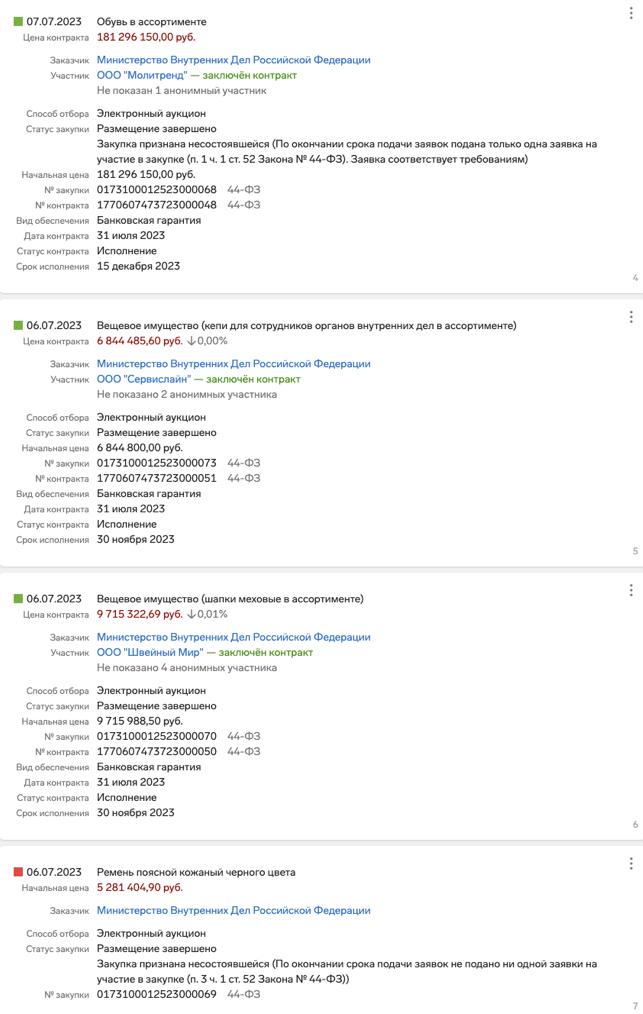Screen dimensions: 643x1014
Task: Open participant ООО "Сервислайн" link
Action: [144, 379]
